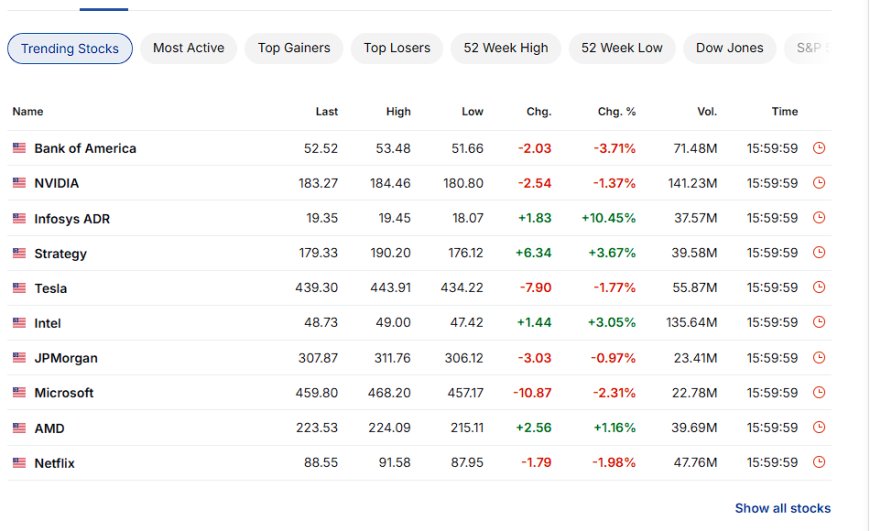Click the Low column header

tap(473, 112)
